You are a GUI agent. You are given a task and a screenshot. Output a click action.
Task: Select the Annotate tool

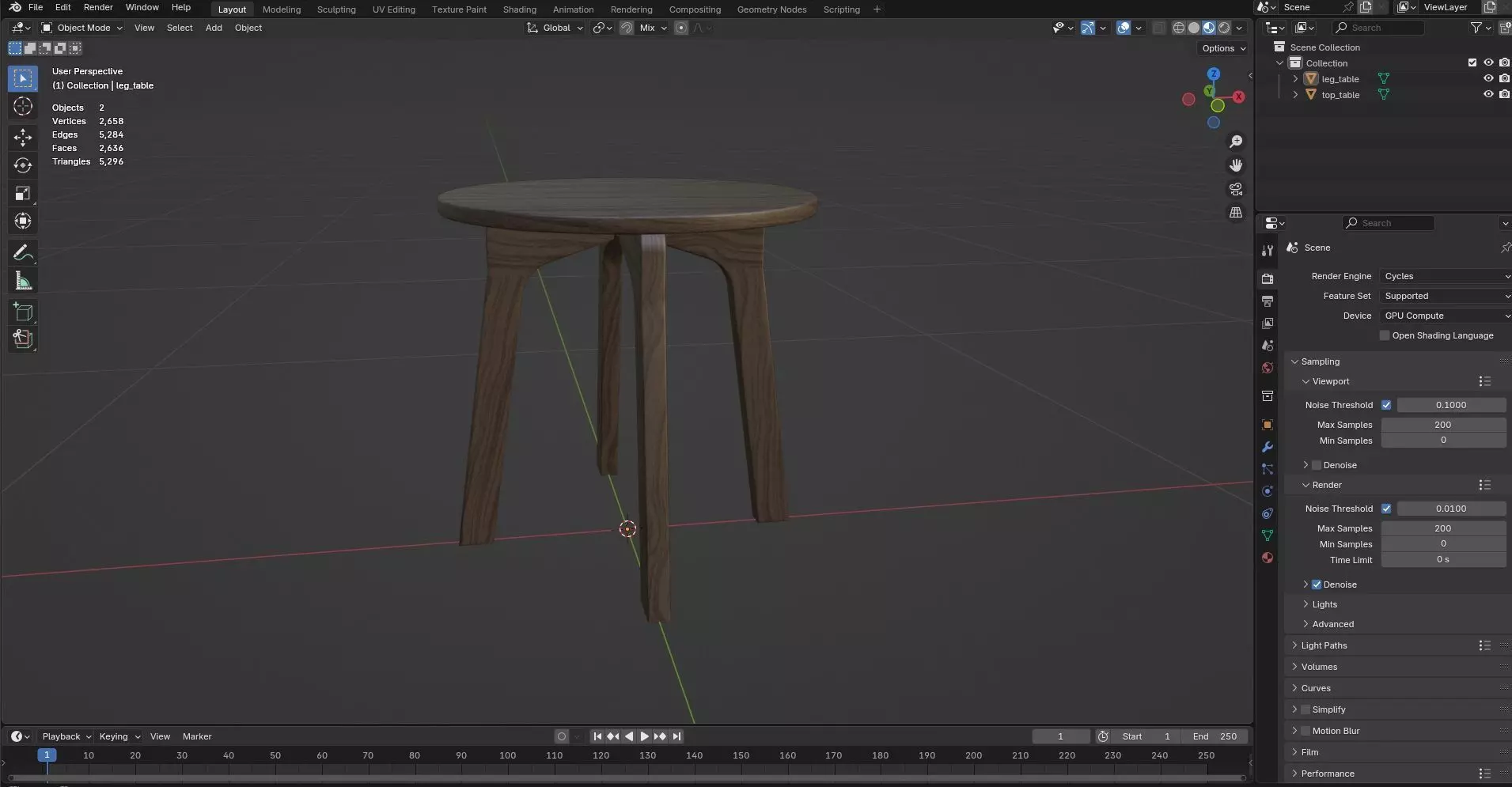pos(23,252)
